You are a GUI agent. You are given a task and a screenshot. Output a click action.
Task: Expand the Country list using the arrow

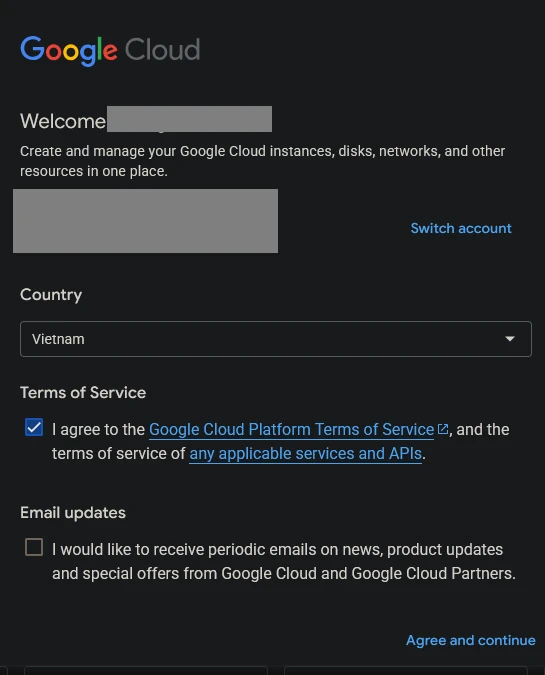tap(510, 339)
